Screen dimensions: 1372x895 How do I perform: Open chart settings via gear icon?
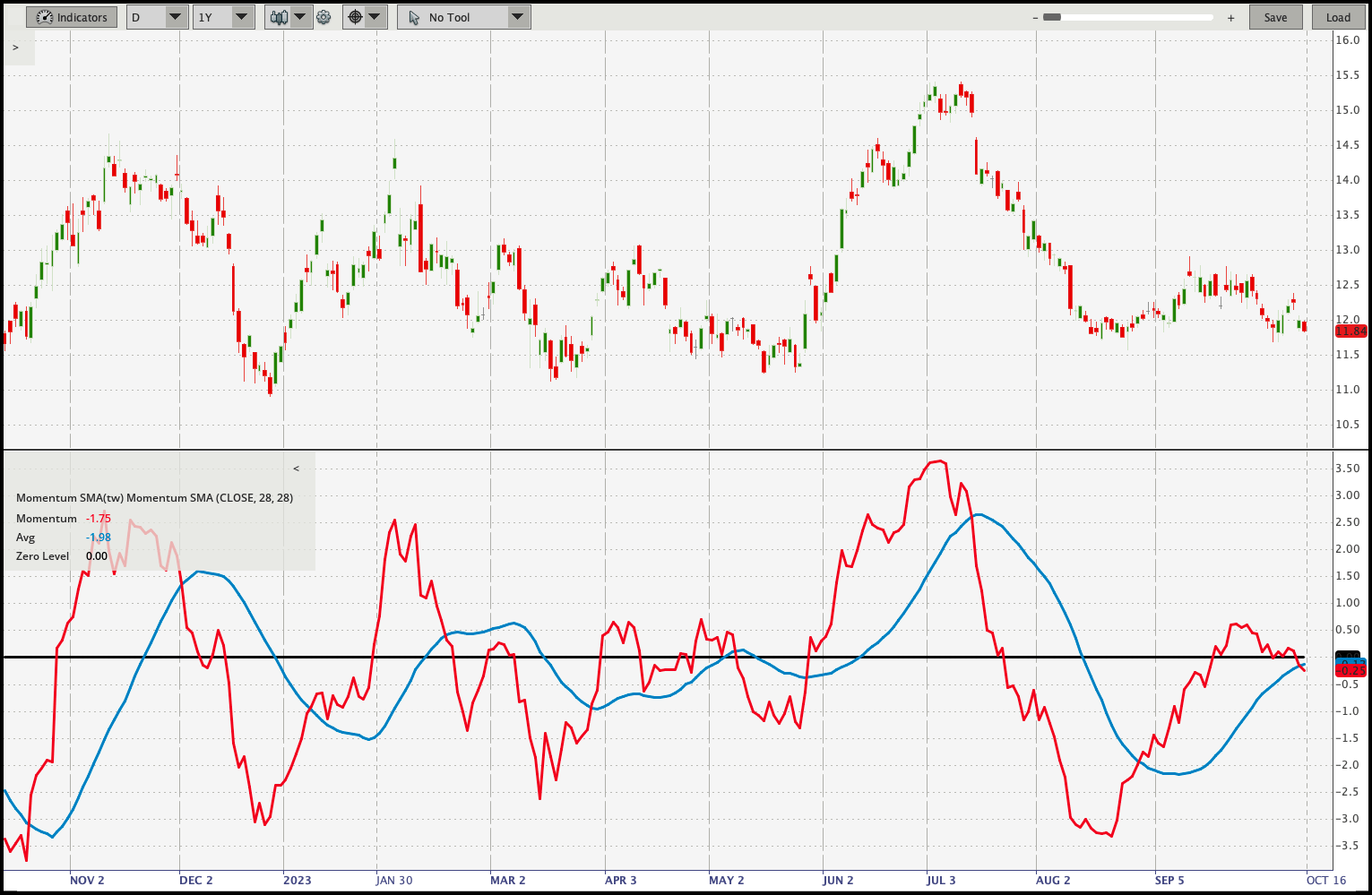(x=324, y=17)
